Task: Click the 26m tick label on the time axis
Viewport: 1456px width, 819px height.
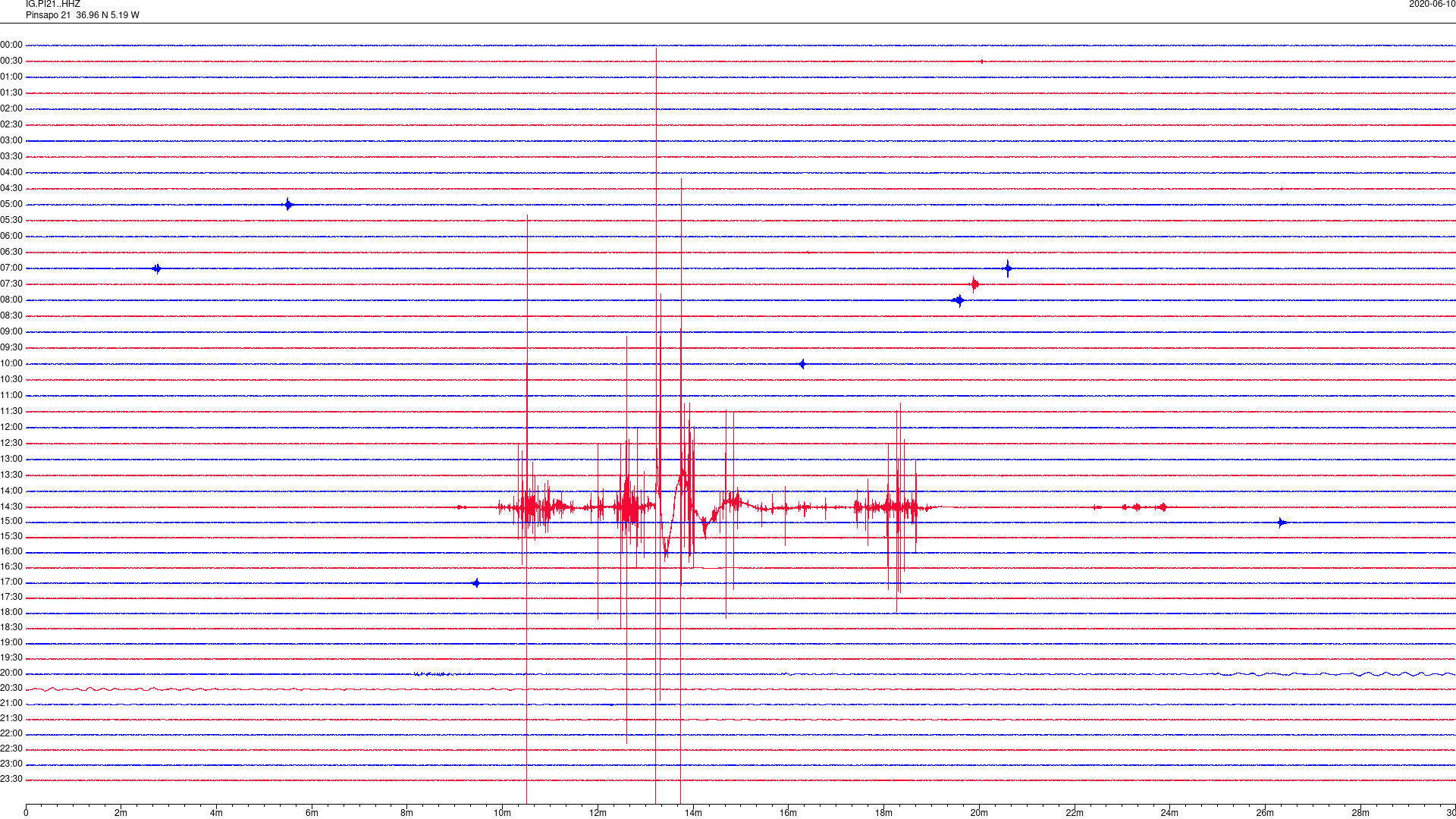Action: click(1265, 813)
